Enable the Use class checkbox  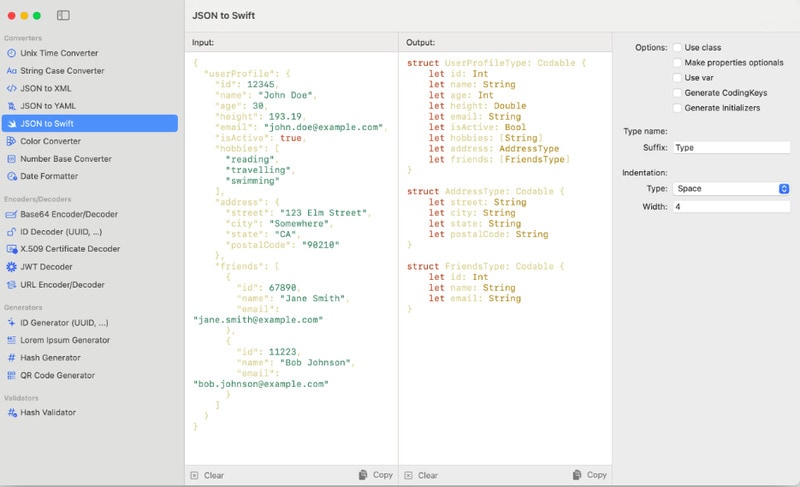[678, 47]
